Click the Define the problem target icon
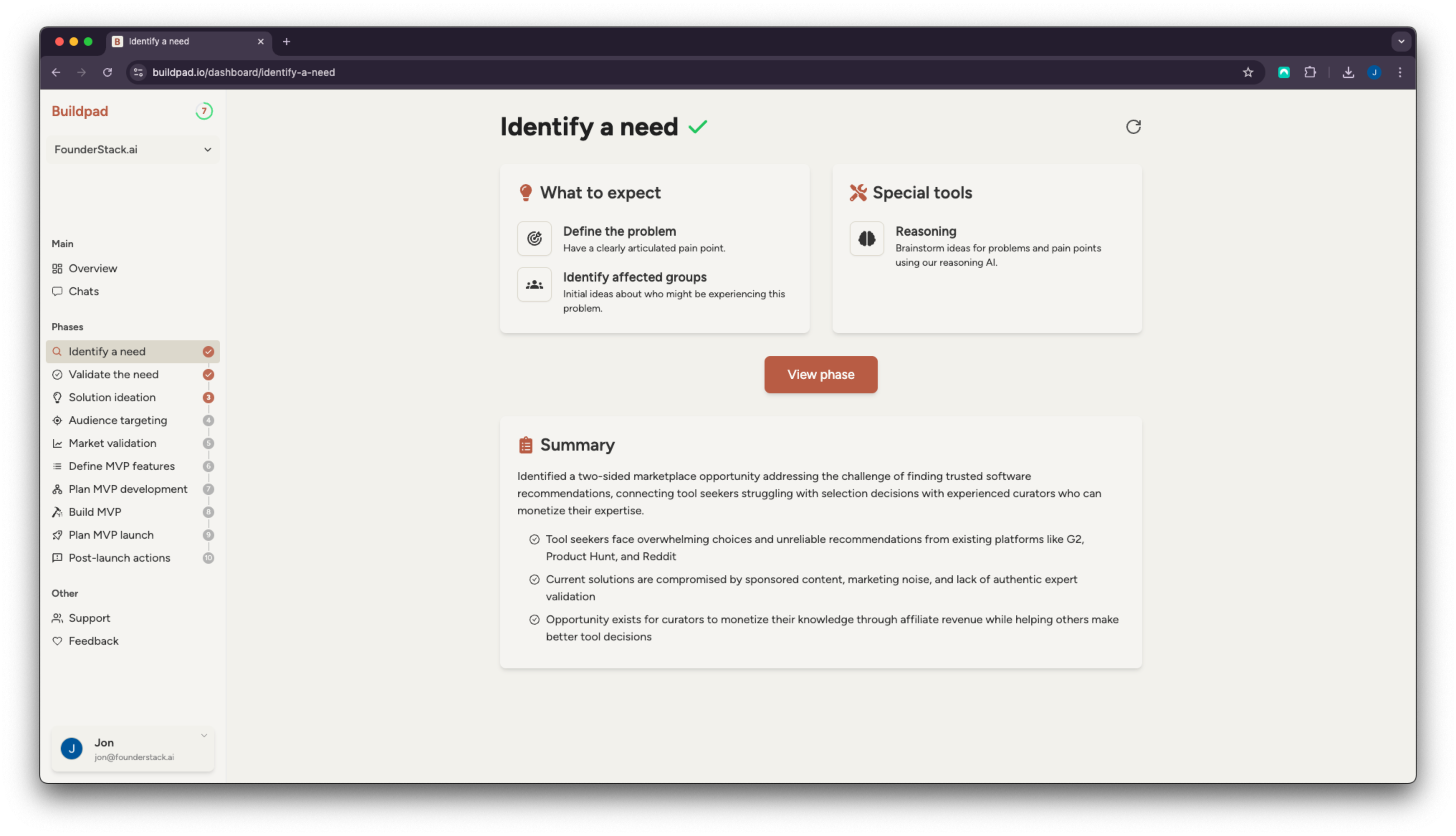The image size is (1456, 836). click(x=534, y=238)
